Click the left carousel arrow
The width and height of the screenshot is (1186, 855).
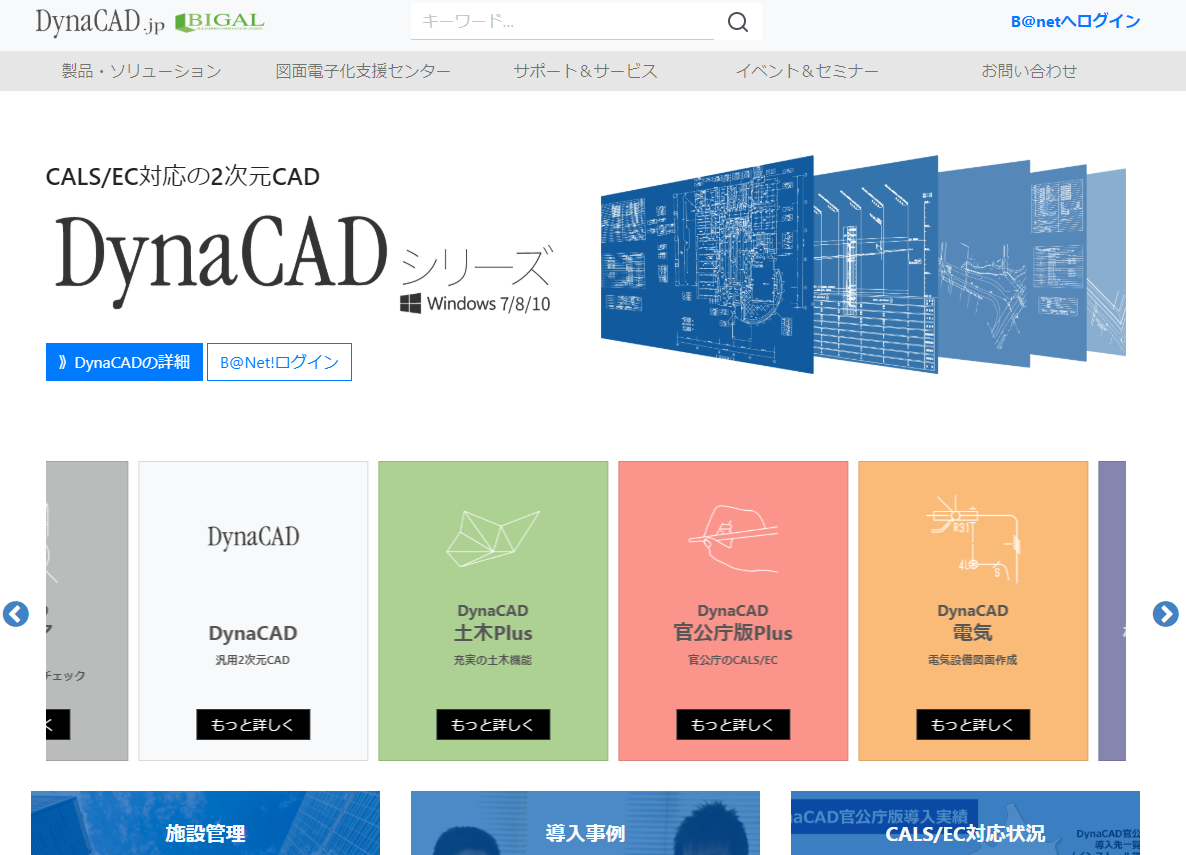pos(16,614)
